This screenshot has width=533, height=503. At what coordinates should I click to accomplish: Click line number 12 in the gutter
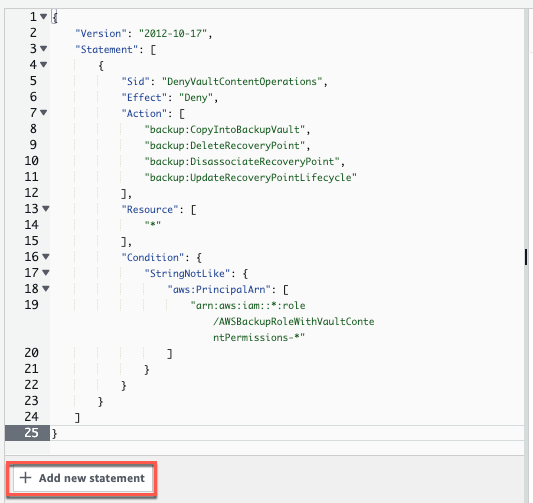31,193
